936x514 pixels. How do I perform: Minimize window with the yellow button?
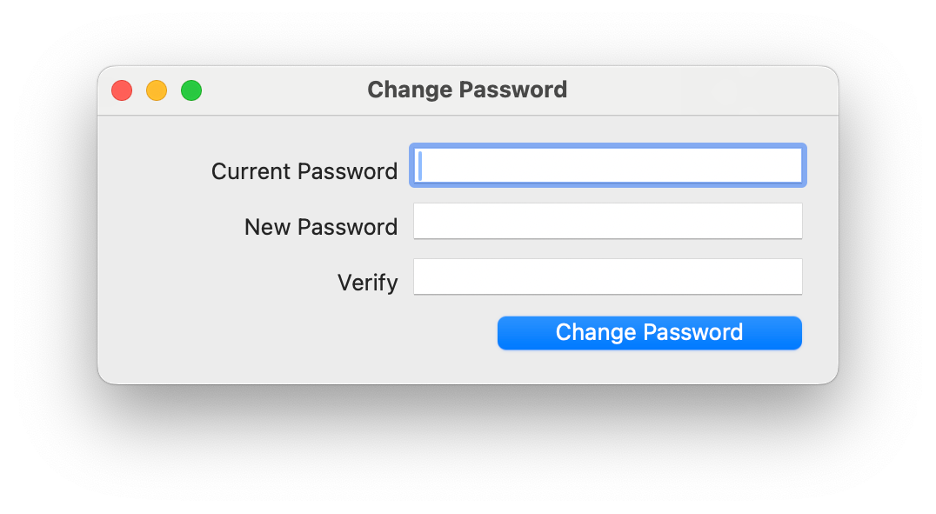tap(157, 91)
